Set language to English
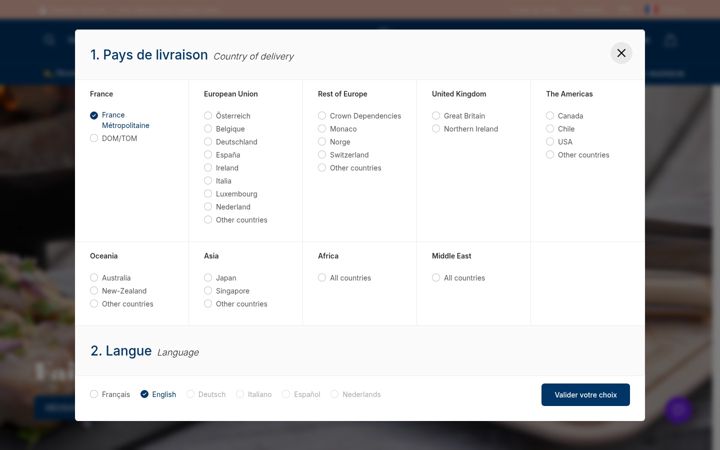720x450 pixels. coord(158,394)
